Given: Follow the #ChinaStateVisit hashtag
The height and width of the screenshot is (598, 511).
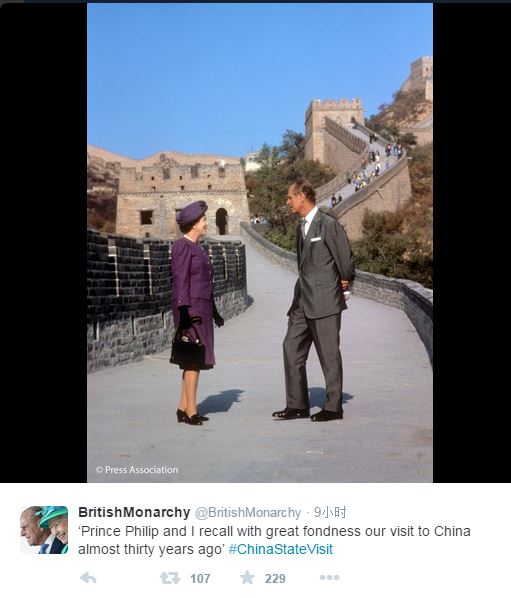Looking at the screenshot, I should (281, 549).
